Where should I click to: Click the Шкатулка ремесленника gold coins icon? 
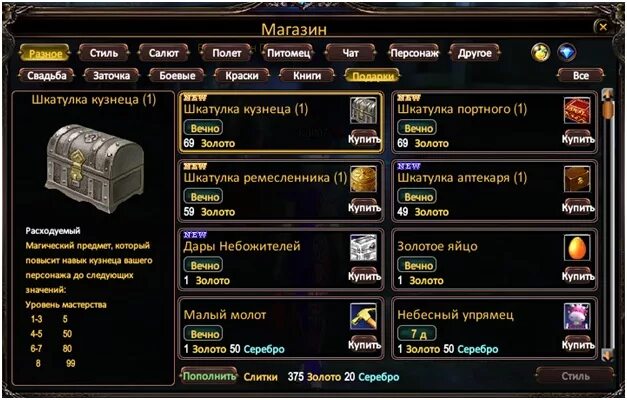click(363, 179)
